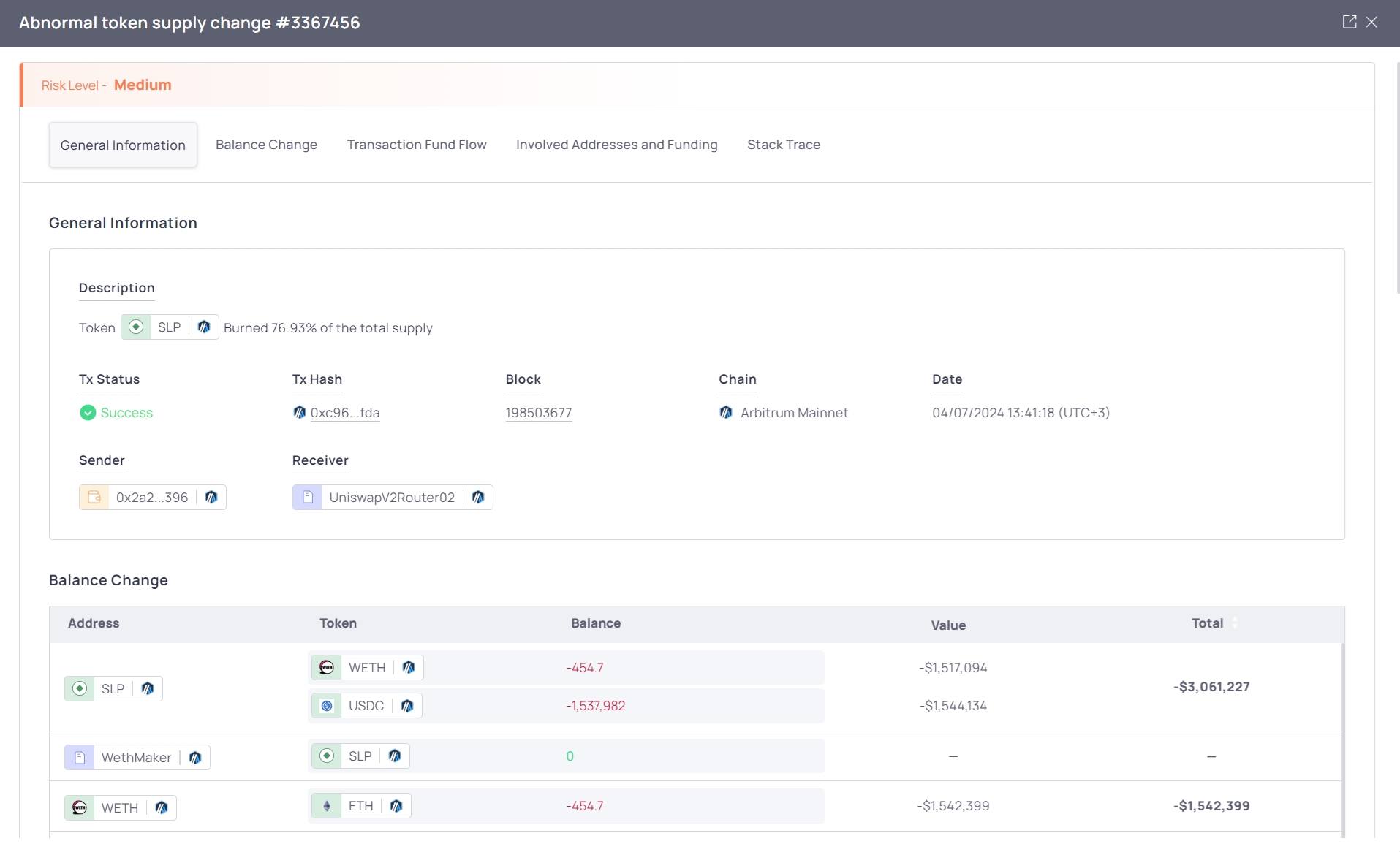
Task: Open block 198503677 link
Action: point(538,412)
